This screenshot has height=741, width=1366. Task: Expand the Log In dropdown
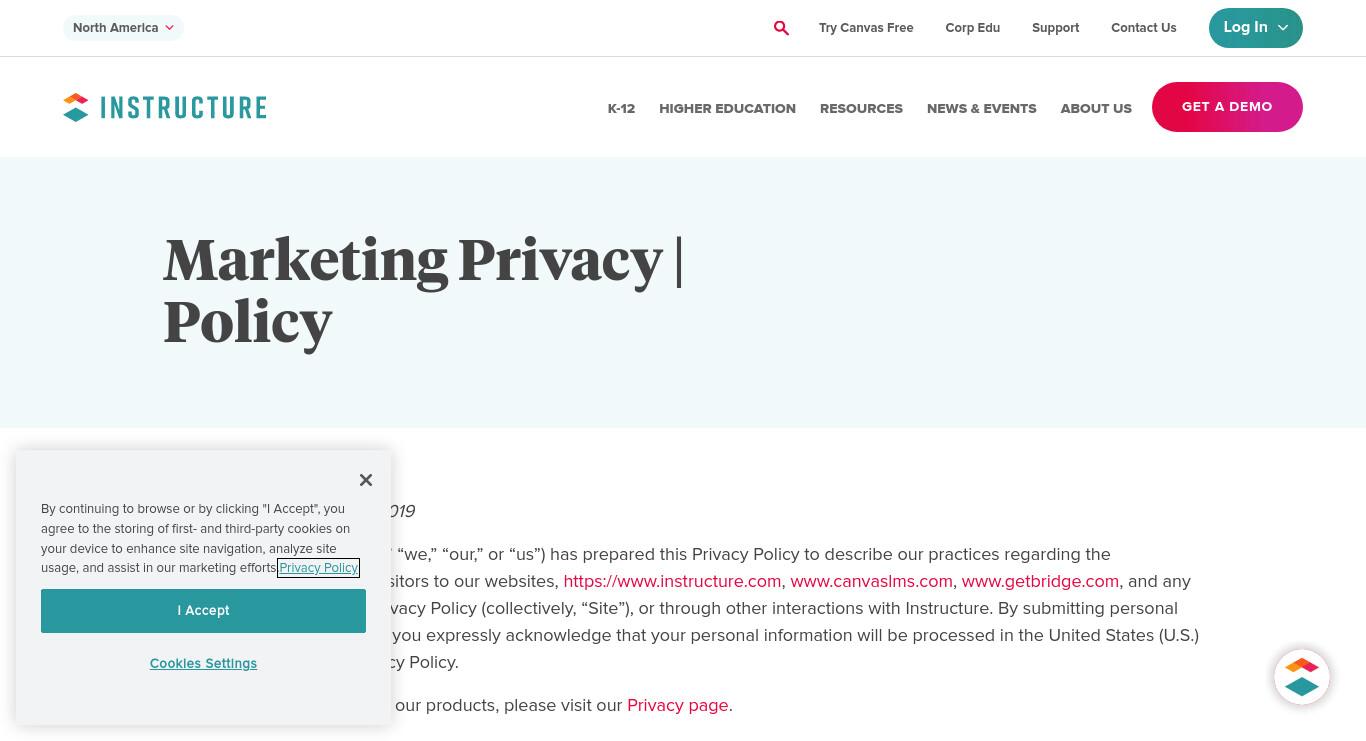coord(1255,28)
